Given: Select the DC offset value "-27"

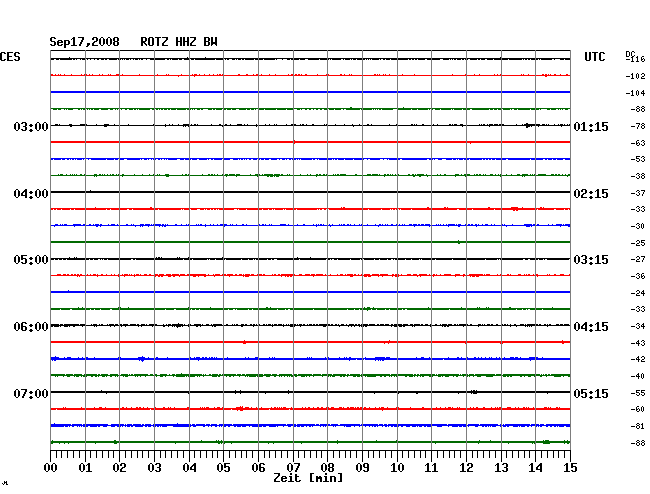Looking at the screenshot, I should pyautogui.click(x=638, y=259).
